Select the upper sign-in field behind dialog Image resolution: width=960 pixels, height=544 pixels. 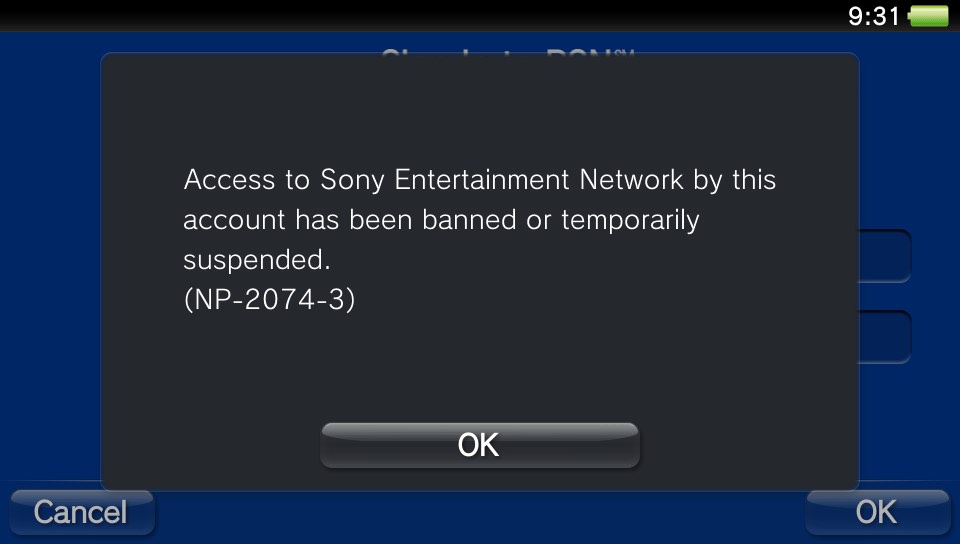[x=885, y=256]
